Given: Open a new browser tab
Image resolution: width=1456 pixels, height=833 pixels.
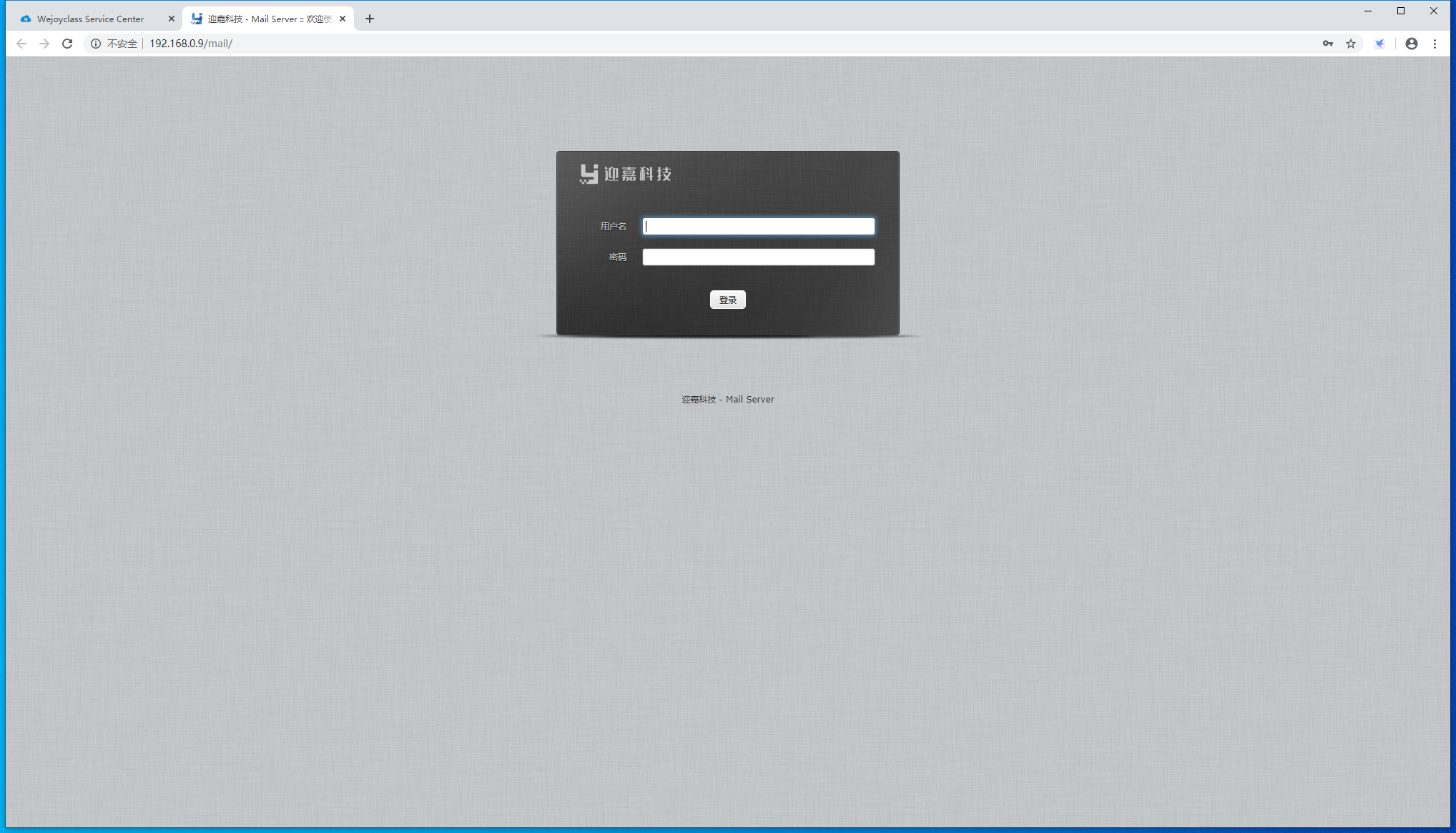Looking at the screenshot, I should [370, 19].
